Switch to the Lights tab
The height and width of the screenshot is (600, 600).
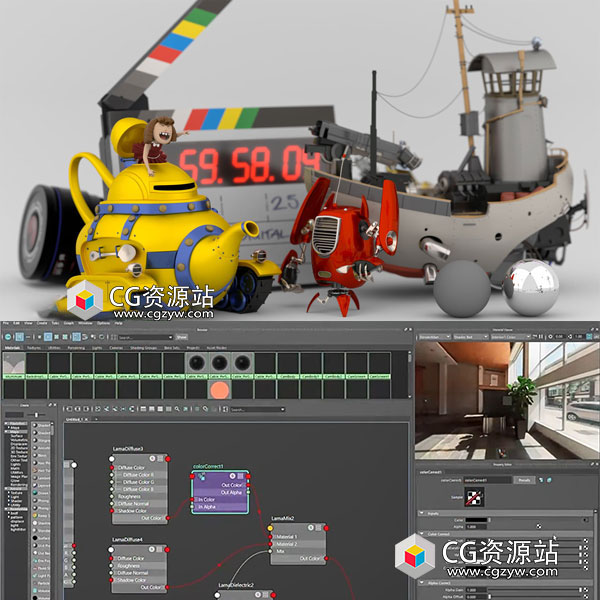[97, 348]
